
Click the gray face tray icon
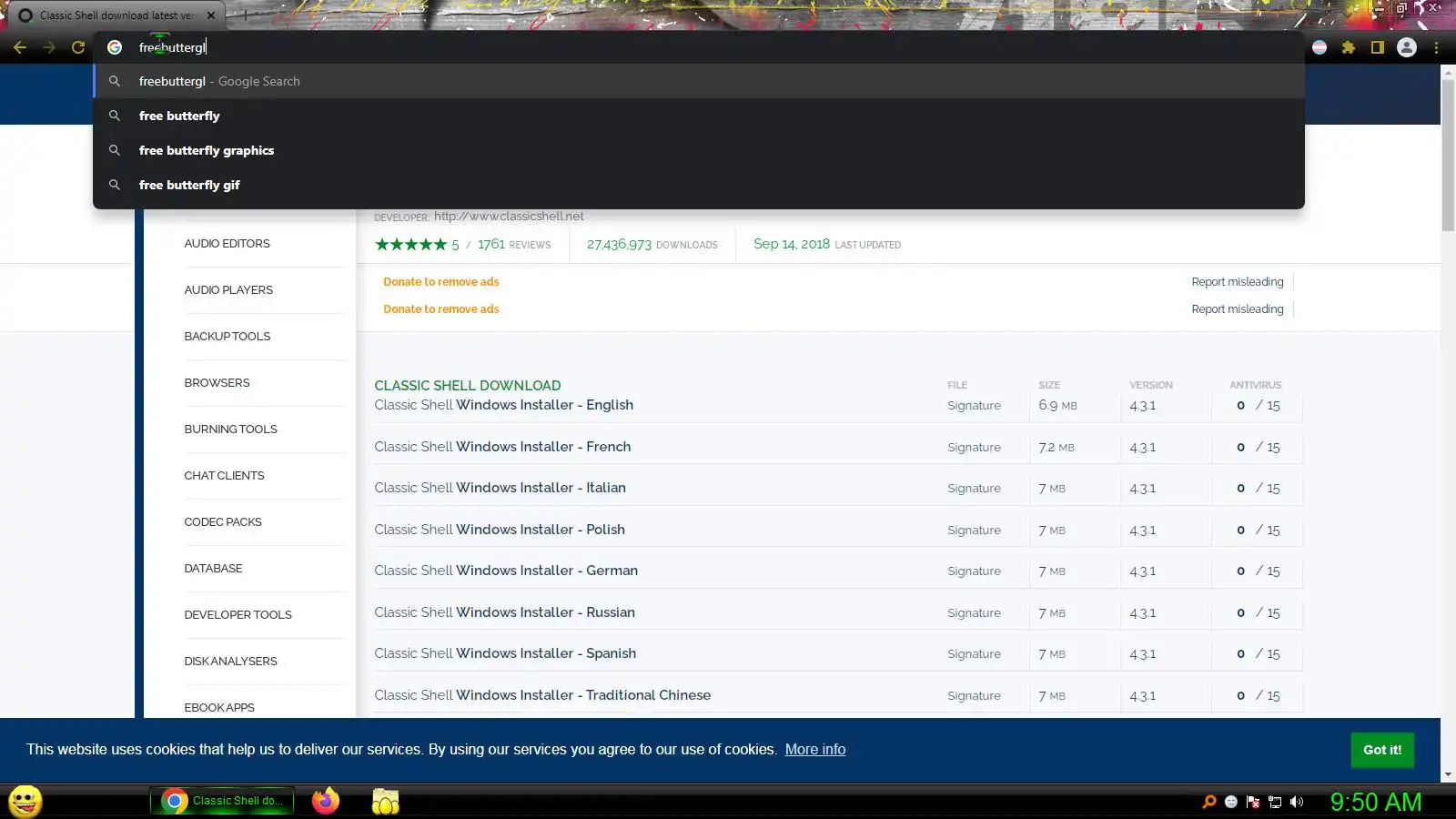point(1231,802)
